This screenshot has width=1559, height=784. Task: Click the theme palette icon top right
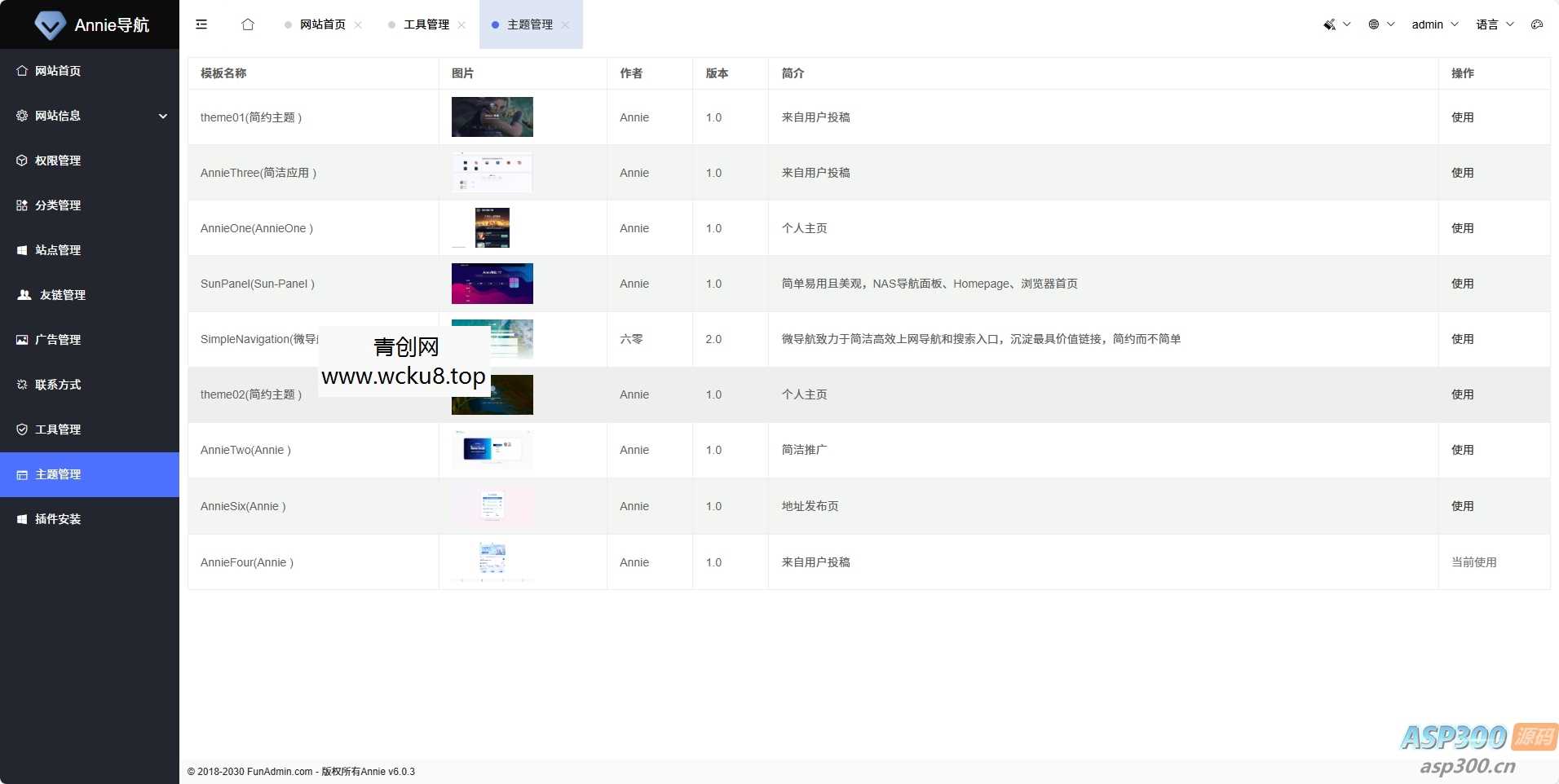click(x=1538, y=24)
